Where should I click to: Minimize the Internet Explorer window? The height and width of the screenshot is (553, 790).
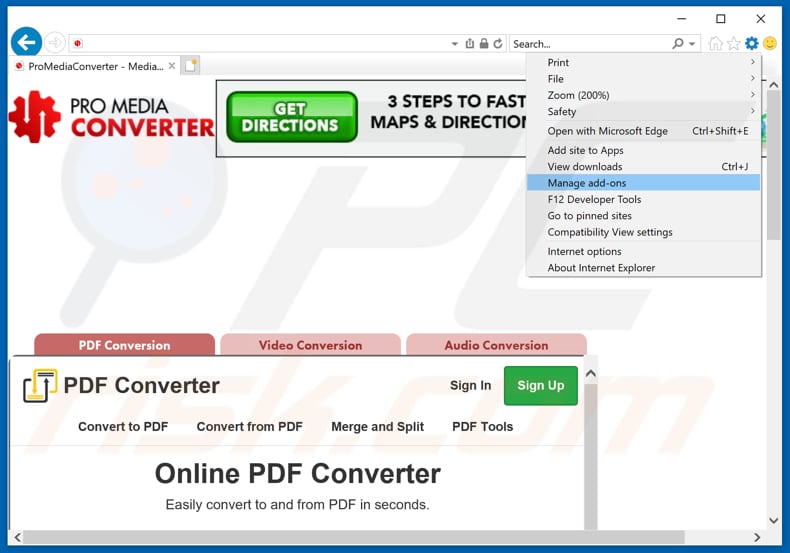682,19
